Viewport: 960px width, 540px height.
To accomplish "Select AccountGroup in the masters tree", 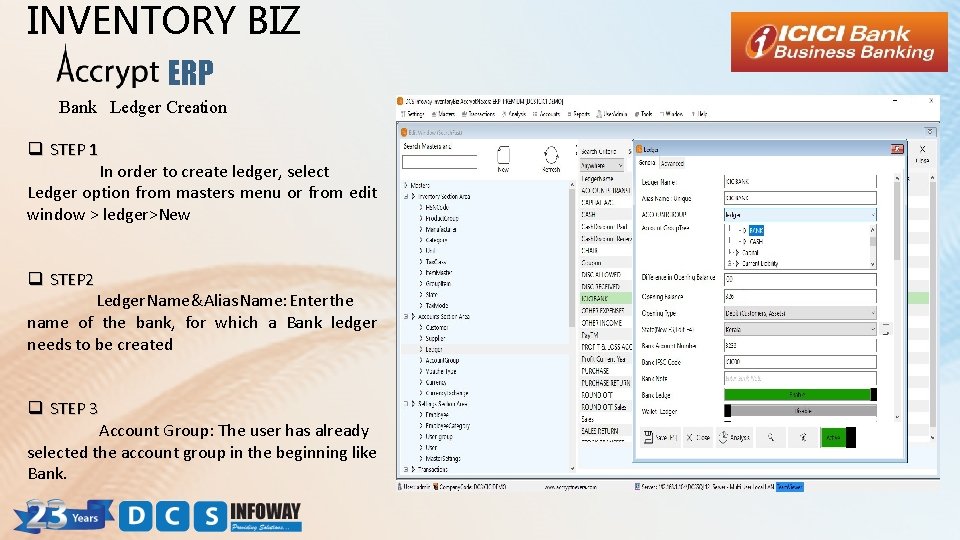I will [x=442, y=361].
